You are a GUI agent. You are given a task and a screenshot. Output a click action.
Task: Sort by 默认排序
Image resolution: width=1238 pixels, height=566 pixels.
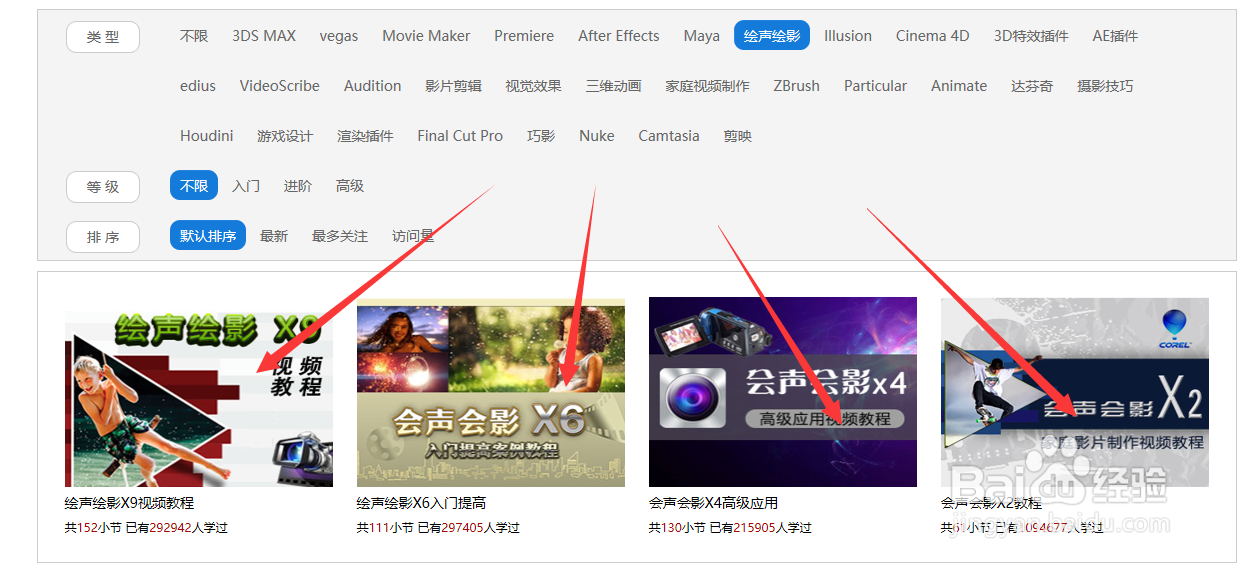pos(208,236)
